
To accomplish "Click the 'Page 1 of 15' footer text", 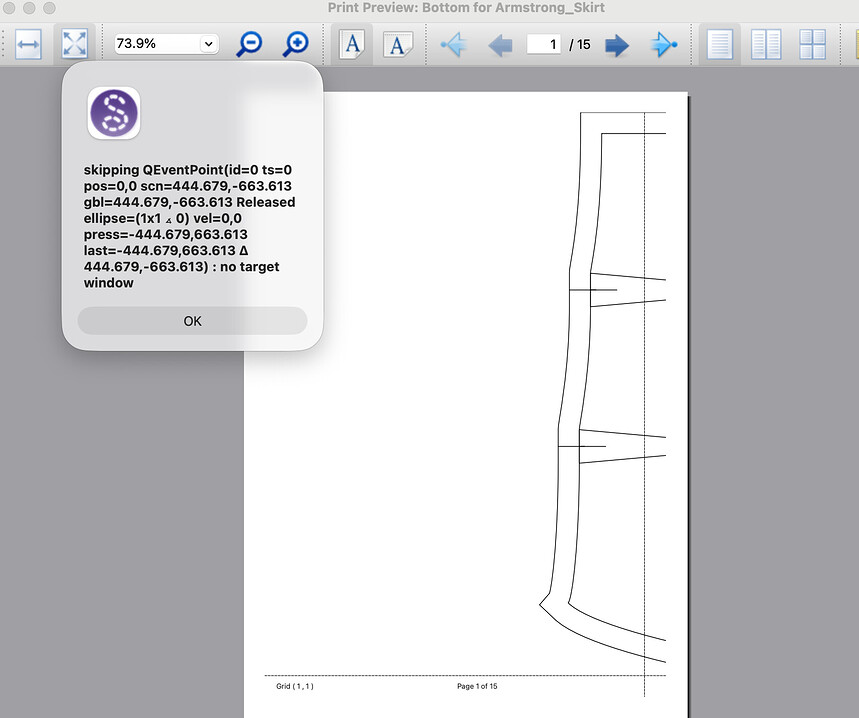I will [x=477, y=686].
